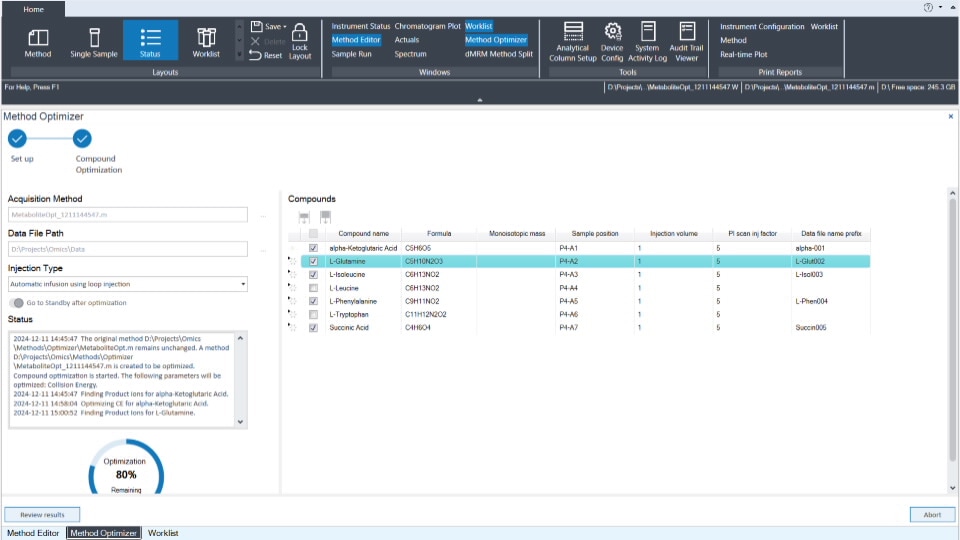Viewport: 960px width, 540px height.
Task: Click the Review results button
Action: click(x=42, y=515)
